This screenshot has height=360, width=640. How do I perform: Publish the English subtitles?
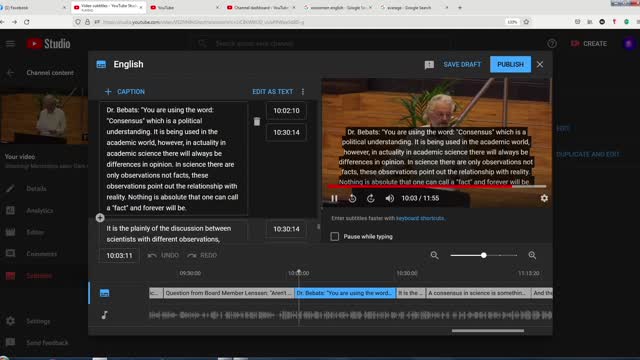point(510,64)
